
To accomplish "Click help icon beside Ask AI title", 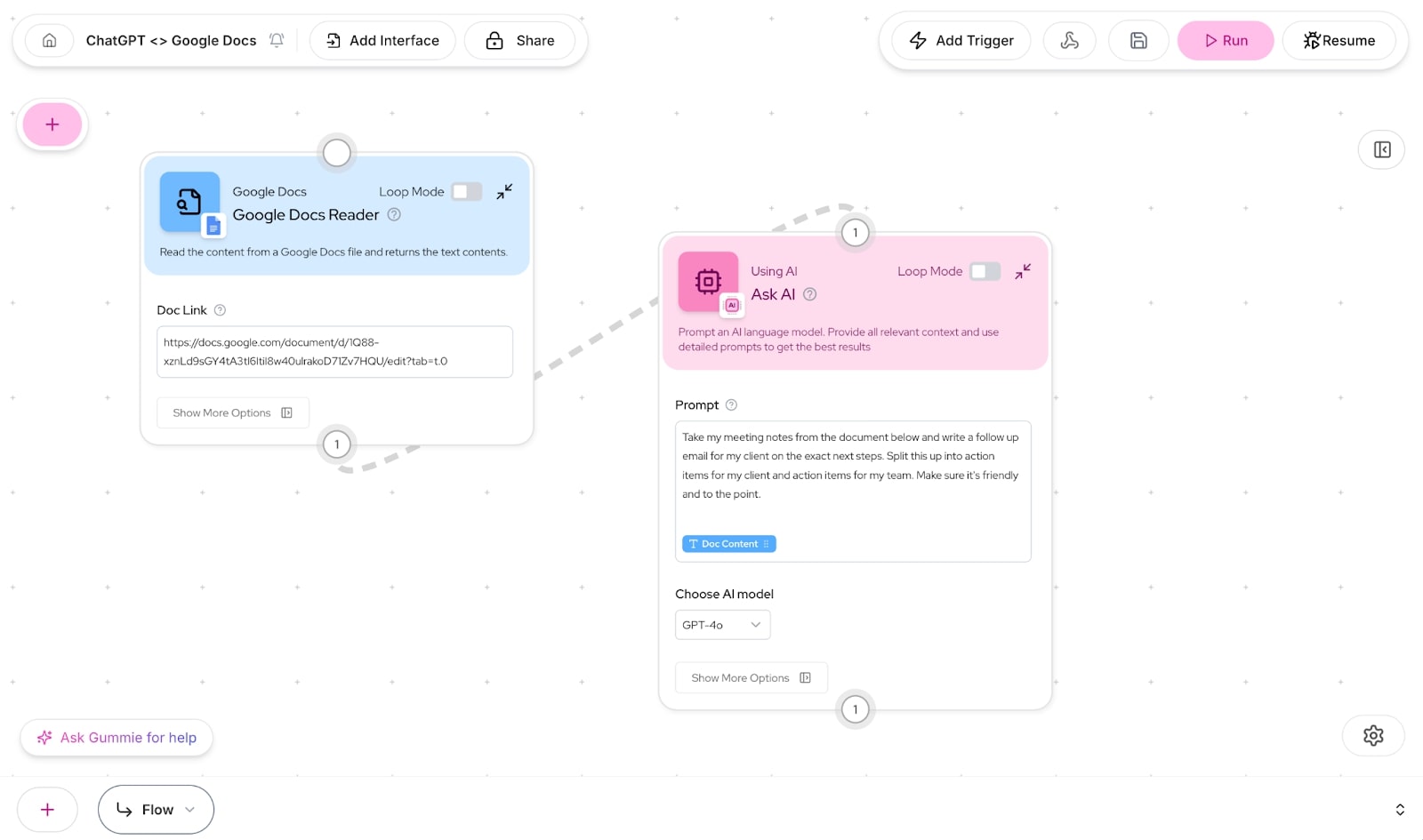I will pos(809,294).
